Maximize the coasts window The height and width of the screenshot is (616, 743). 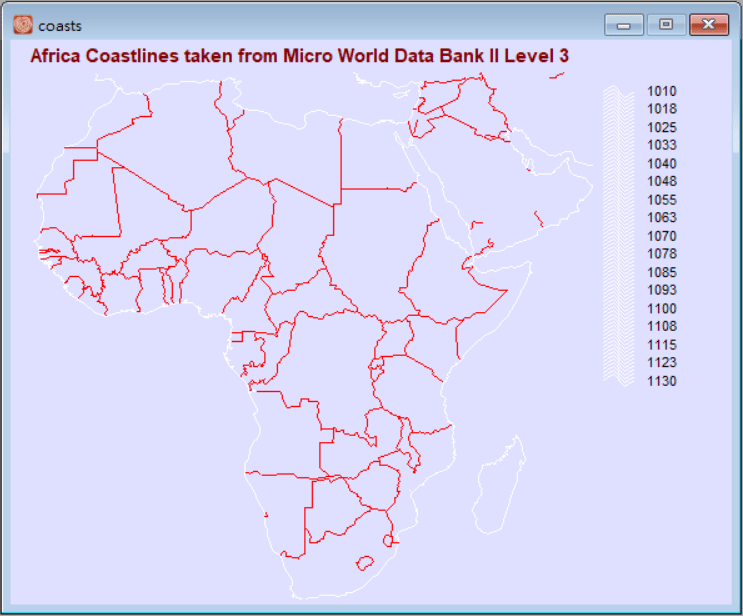[x=666, y=25]
